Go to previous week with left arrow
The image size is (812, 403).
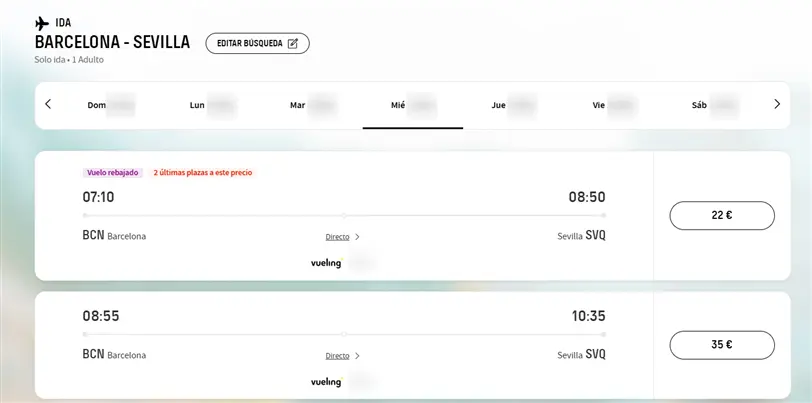pyautogui.click(x=48, y=104)
